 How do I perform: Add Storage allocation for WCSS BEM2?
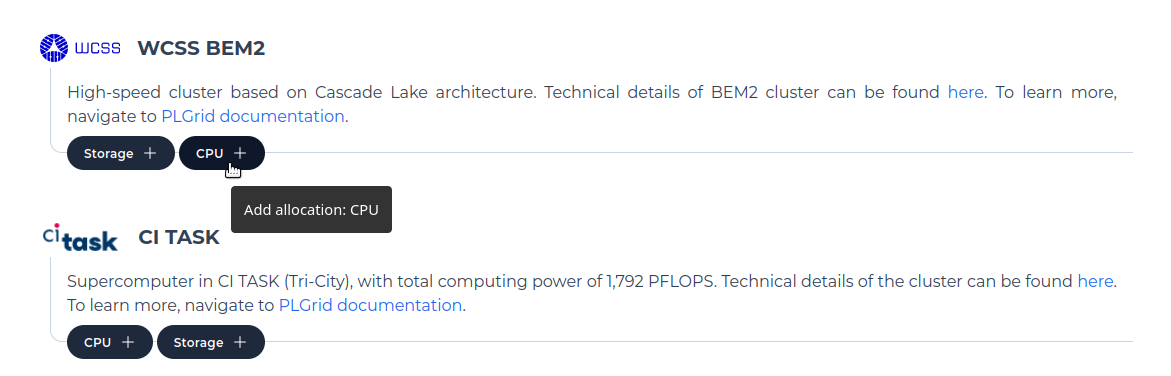click(x=121, y=153)
